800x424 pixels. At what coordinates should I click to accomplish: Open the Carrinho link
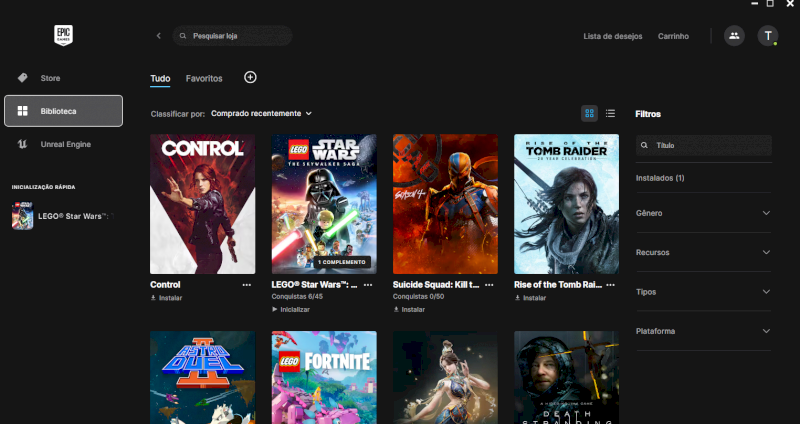673,36
